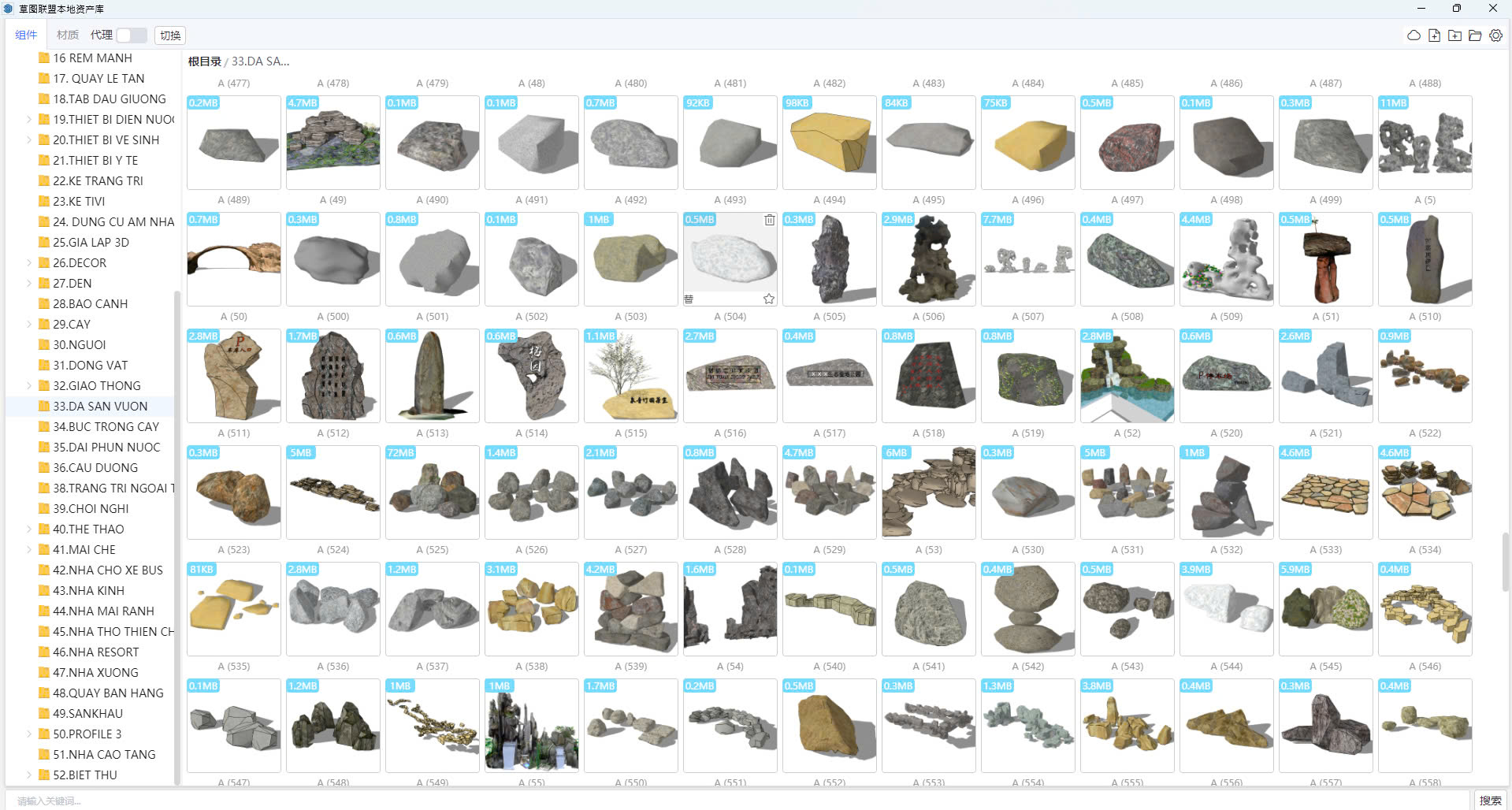This screenshot has width=1512, height=810.
Task: Select the 组件 components tab
Action: (x=26, y=35)
